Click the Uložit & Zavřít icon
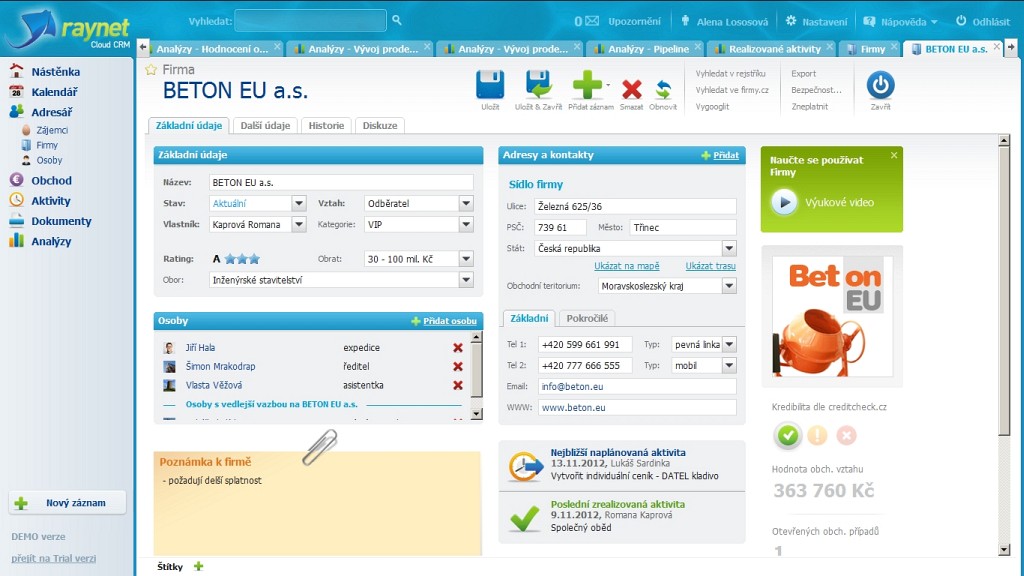The width and height of the screenshot is (1024, 576). point(538,86)
